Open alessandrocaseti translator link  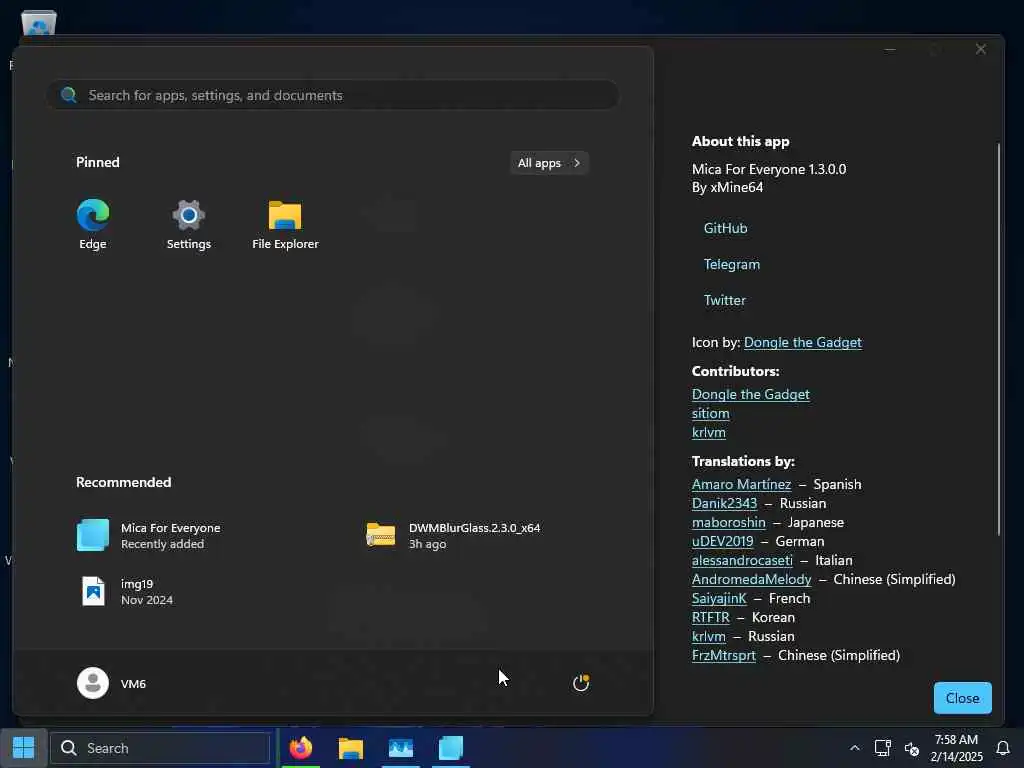(742, 560)
